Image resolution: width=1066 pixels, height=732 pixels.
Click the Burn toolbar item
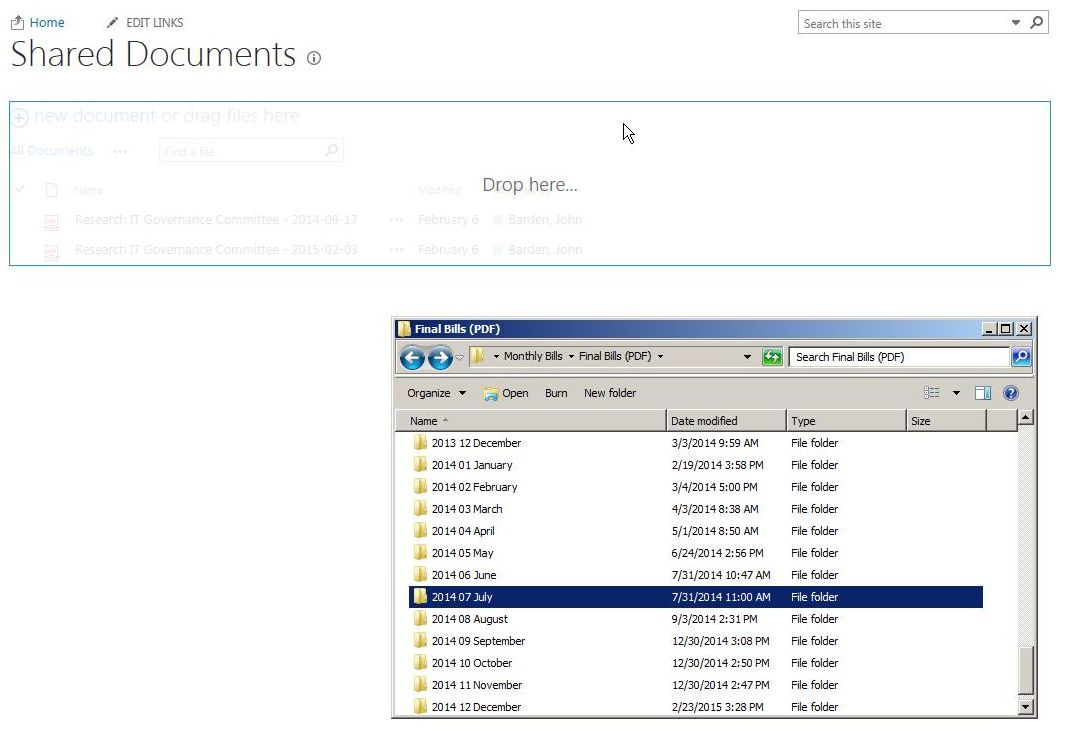(556, 393)
